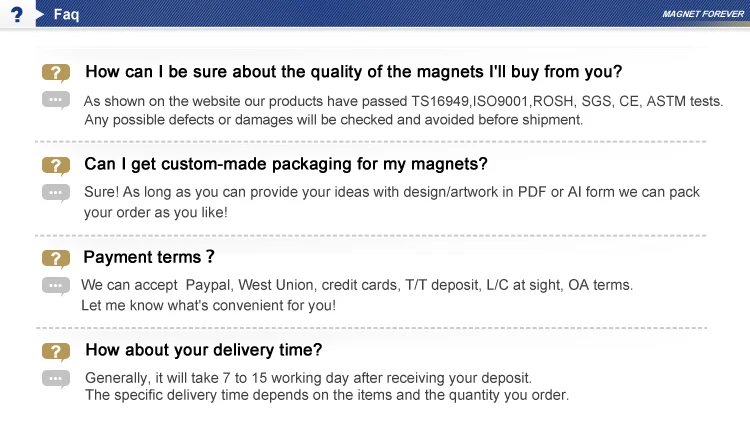Open the custom-made packaging question heading
The image size is (750, 433).
click(x=285, y=164)
